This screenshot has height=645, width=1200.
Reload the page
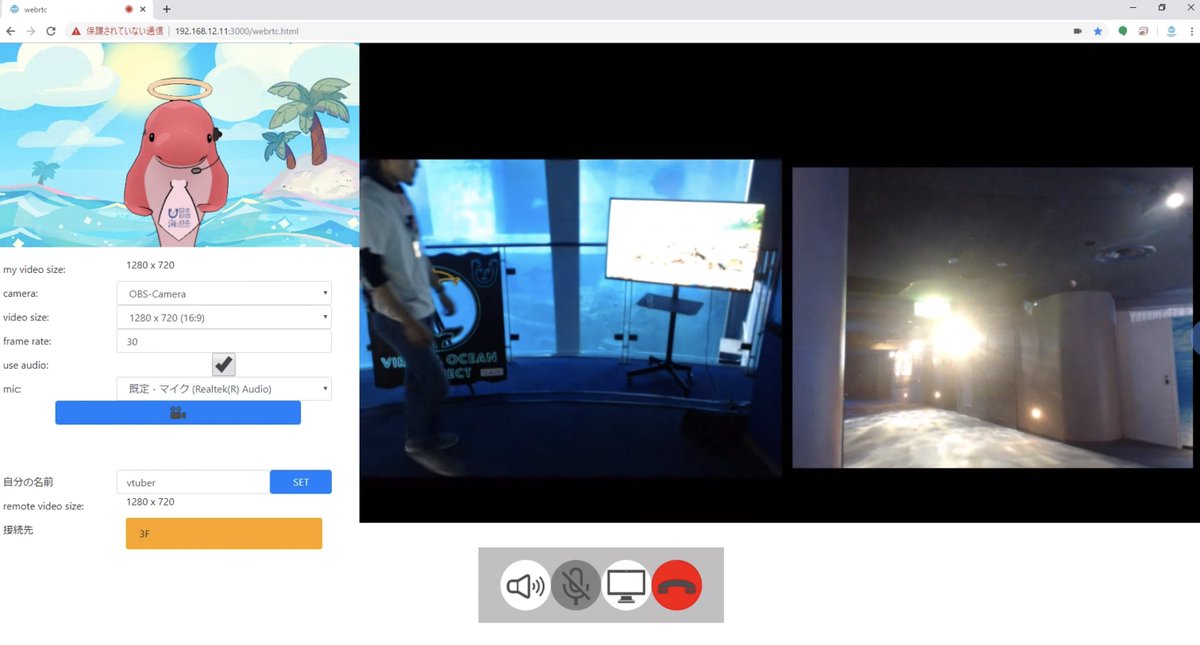click(51, 31)
